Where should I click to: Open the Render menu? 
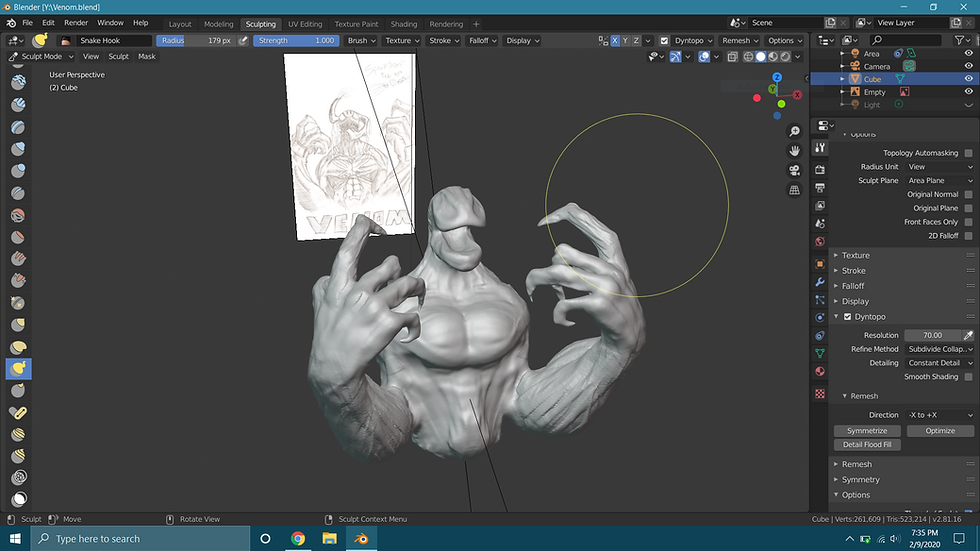(76, 23)
